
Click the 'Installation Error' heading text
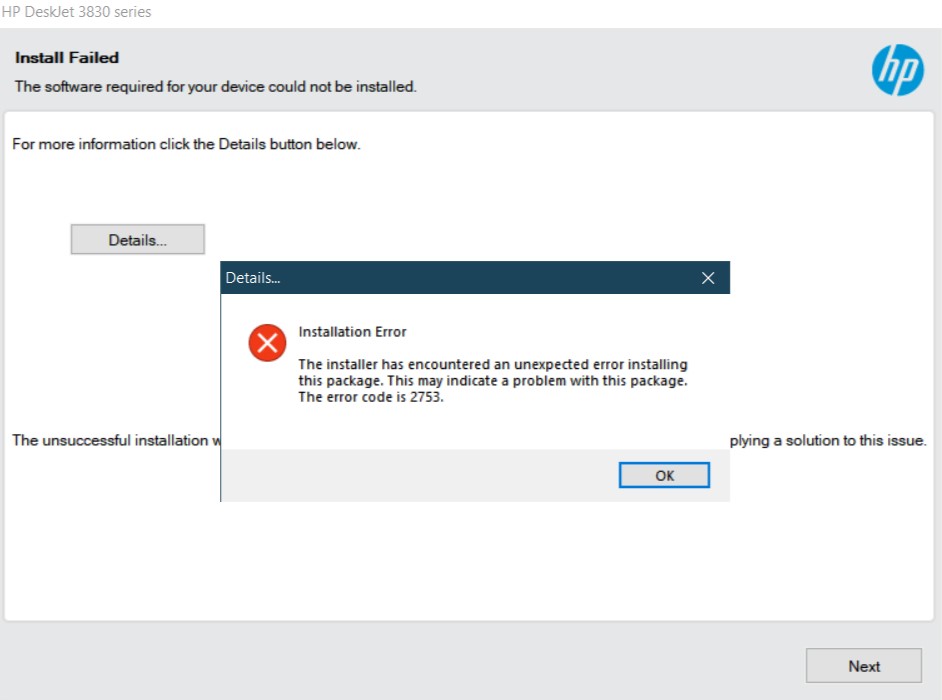tap(352, 332)
